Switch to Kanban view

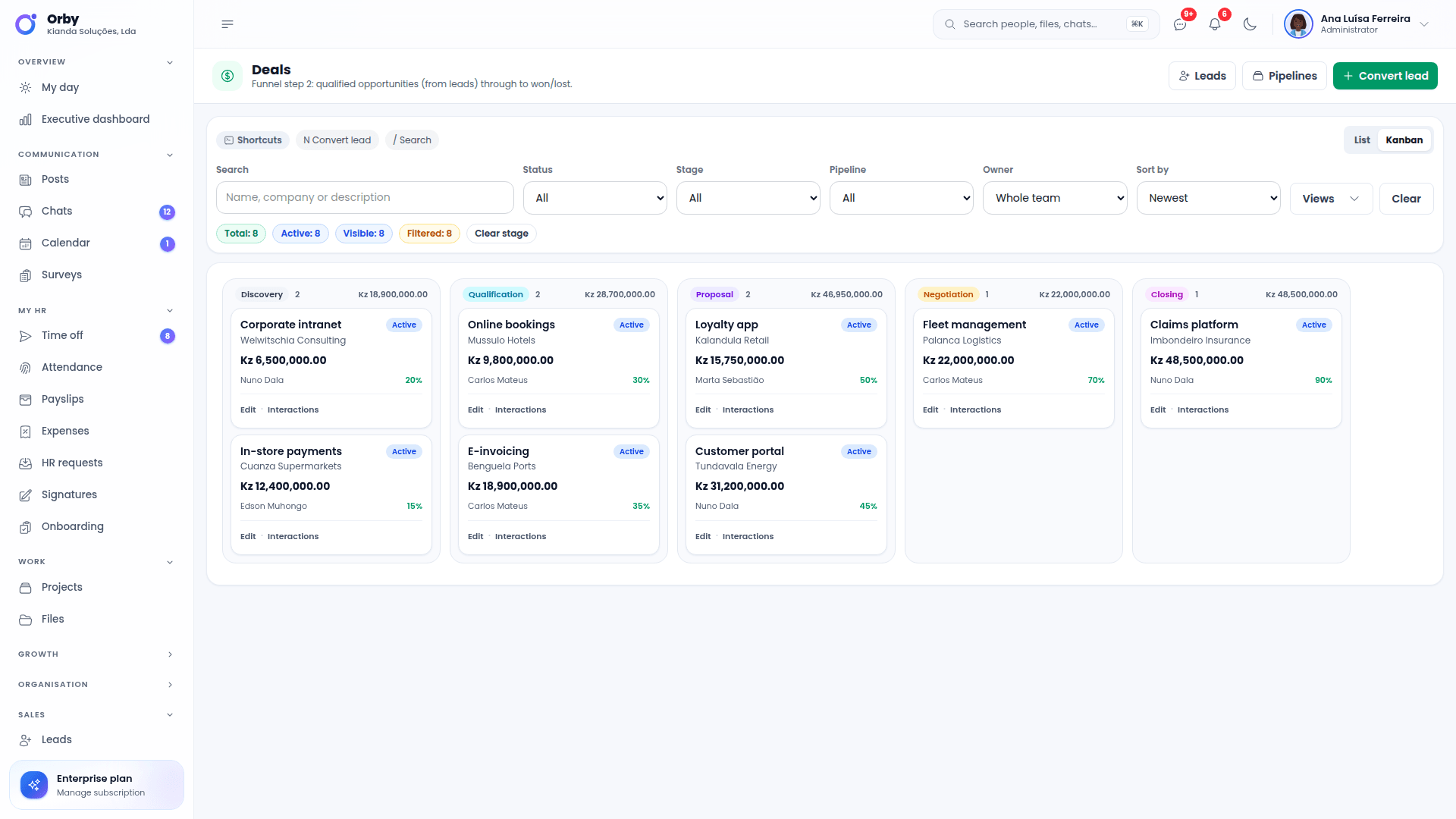click(1404, 140)
